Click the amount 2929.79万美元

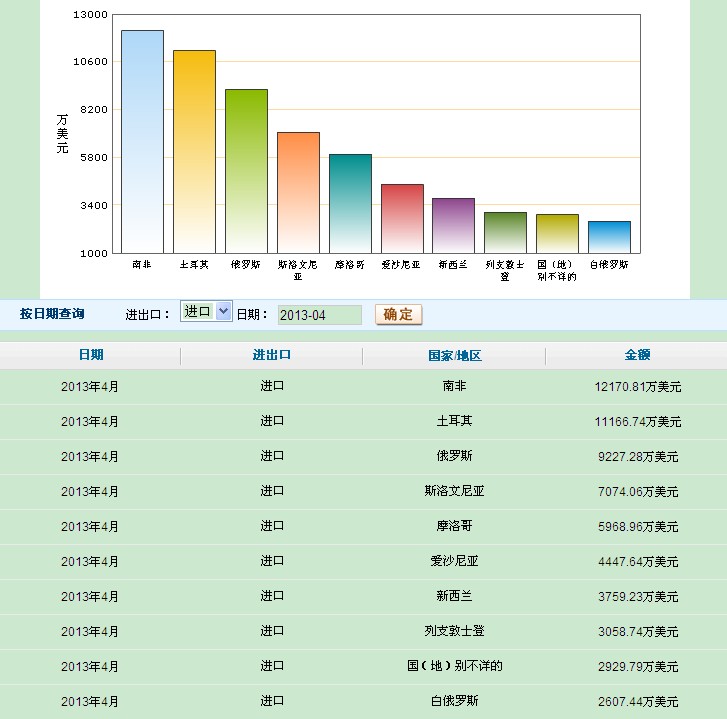tap(638, 667)
